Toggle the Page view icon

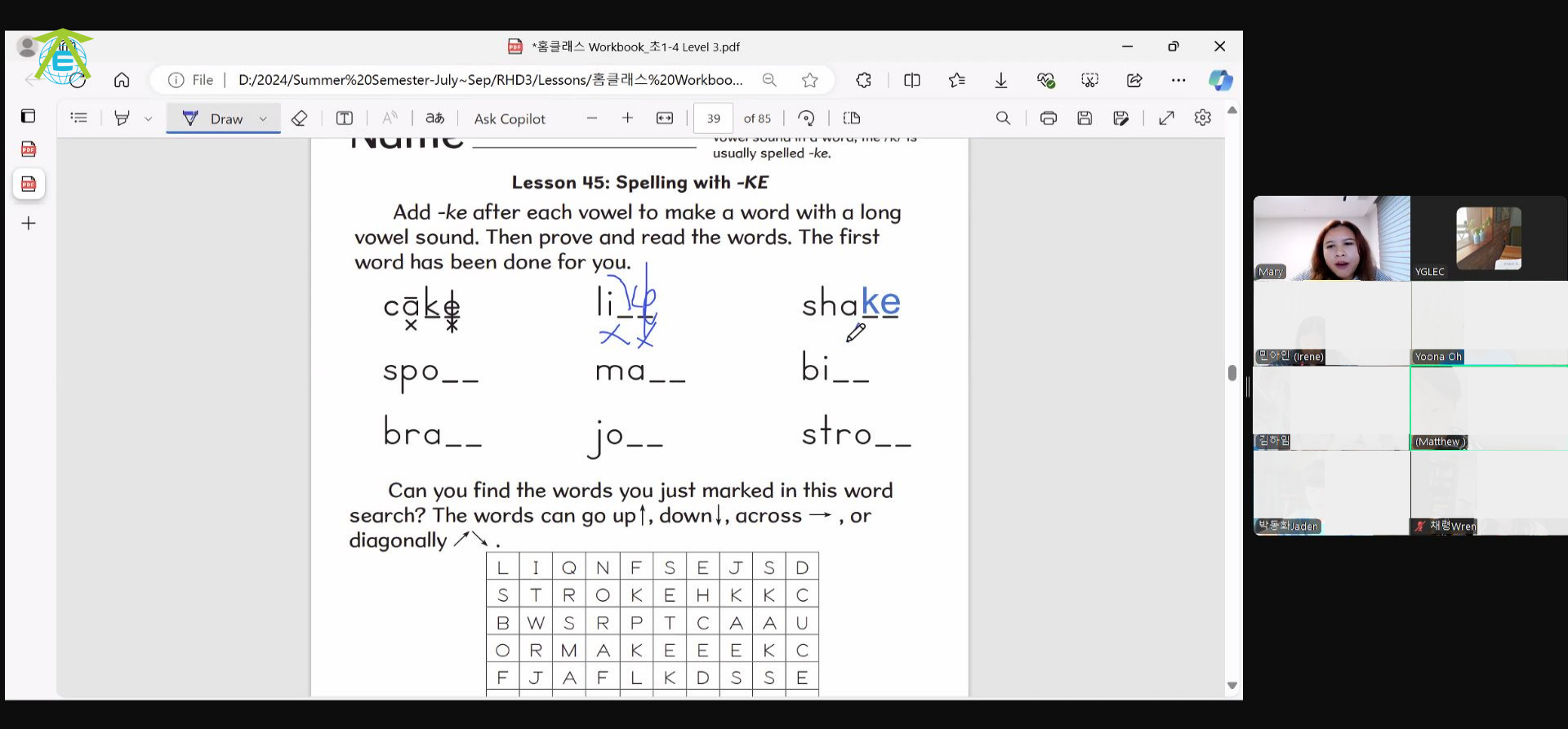click(852, 118)
